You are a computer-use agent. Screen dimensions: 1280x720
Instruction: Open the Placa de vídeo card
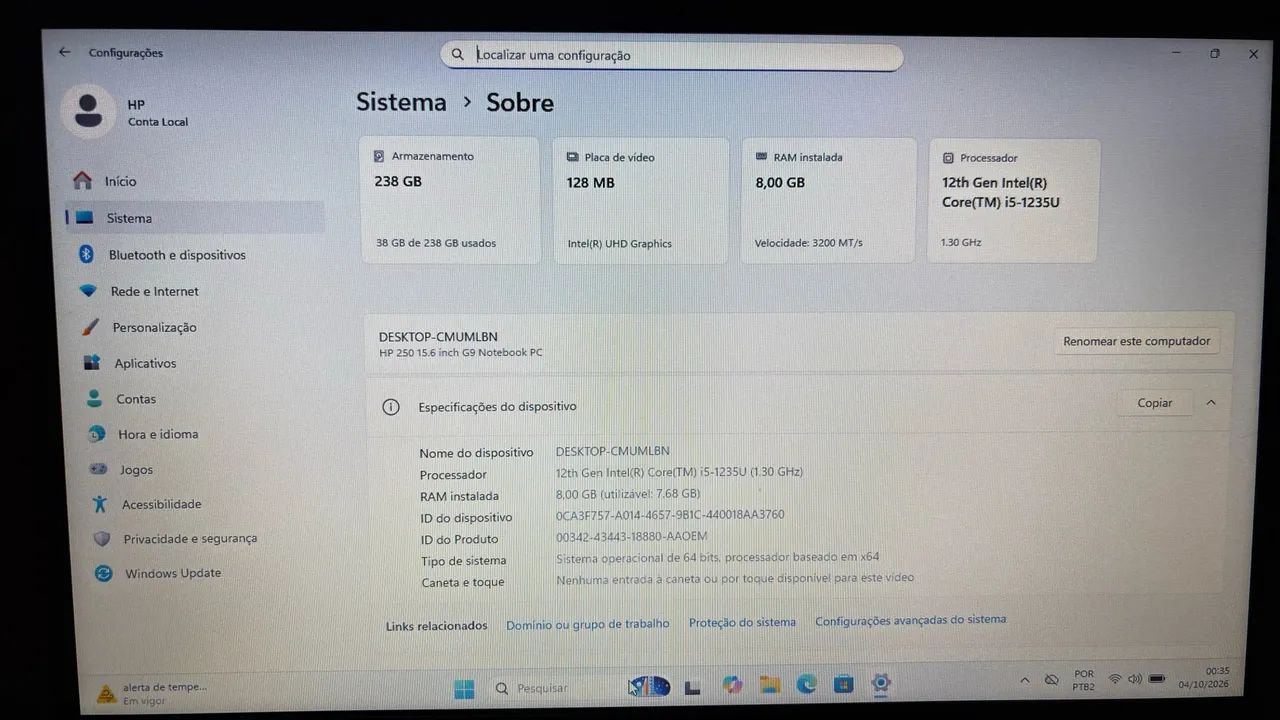(640, 200)
